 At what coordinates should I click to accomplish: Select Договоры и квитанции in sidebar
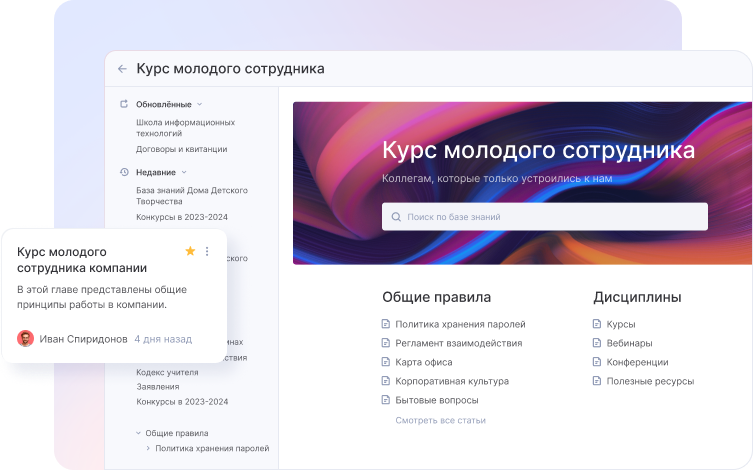click(x=181, y=149)
